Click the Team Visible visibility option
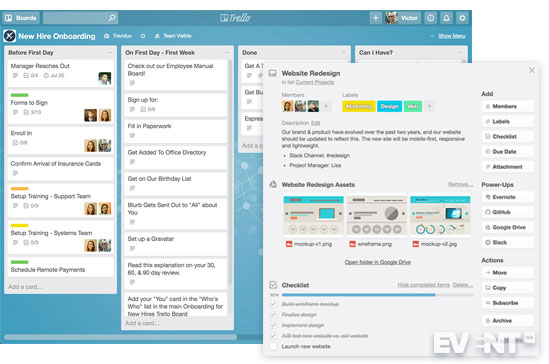The width and height of the screenshot is (549, 364). point(173,36)
